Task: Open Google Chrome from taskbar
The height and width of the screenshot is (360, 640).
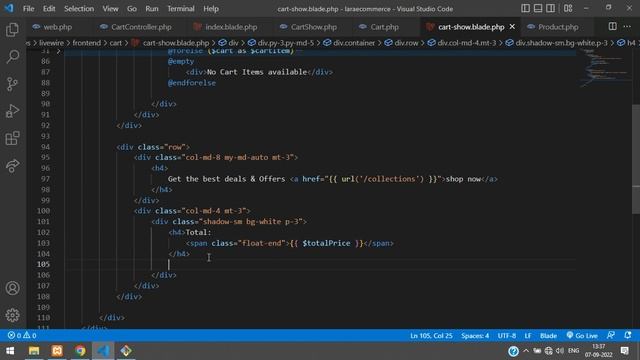Action: point(80,351)
